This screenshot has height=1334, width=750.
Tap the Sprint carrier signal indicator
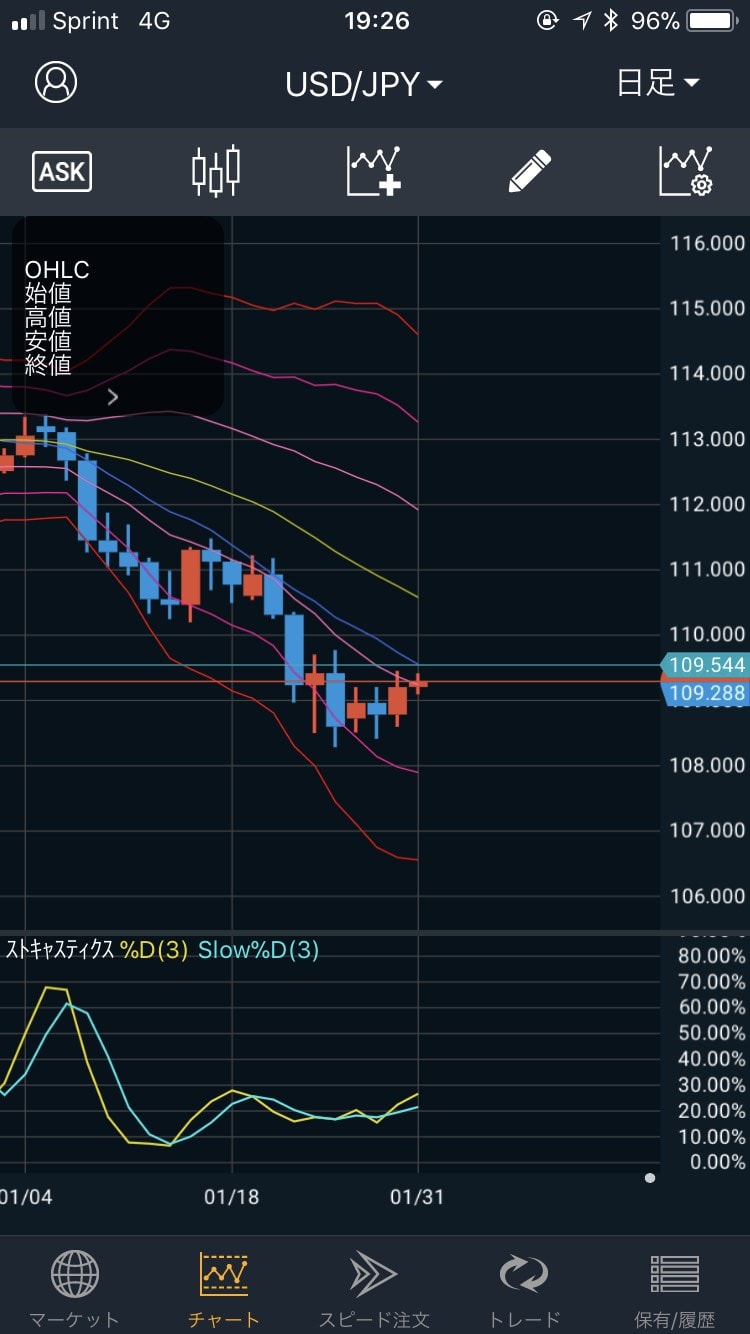coord(65,21)
